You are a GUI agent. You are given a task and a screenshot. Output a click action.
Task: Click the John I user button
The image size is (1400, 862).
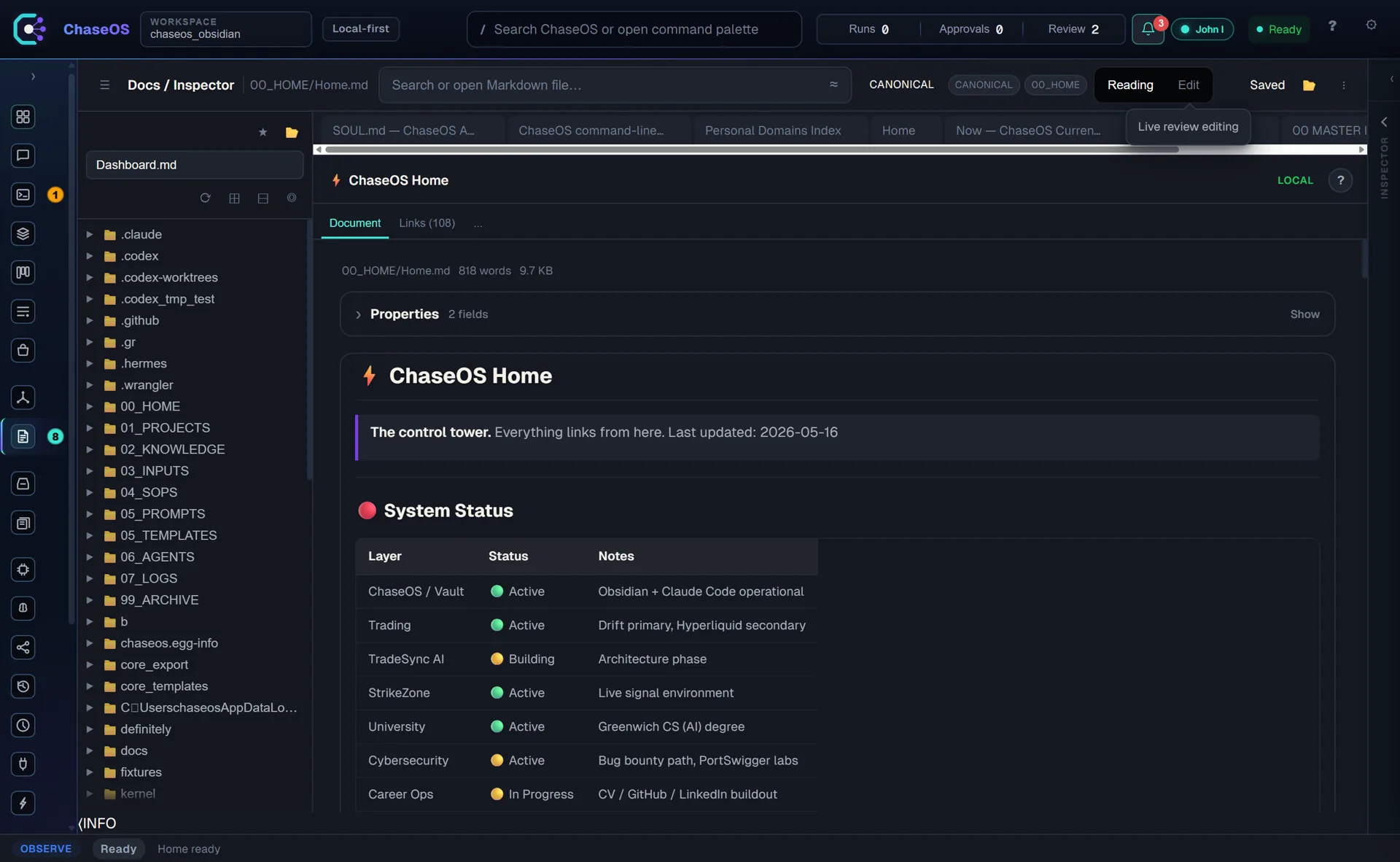[1202, 29]
